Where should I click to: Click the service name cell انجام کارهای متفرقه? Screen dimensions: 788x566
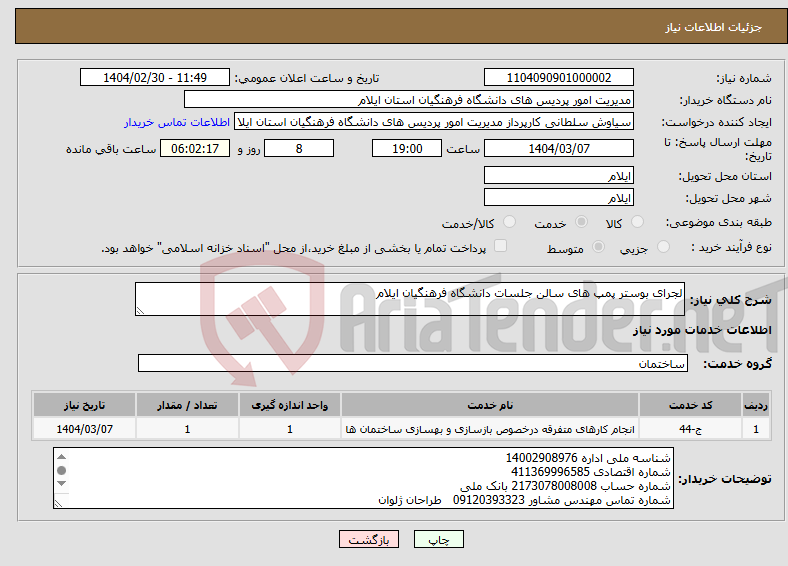(490, 429)
